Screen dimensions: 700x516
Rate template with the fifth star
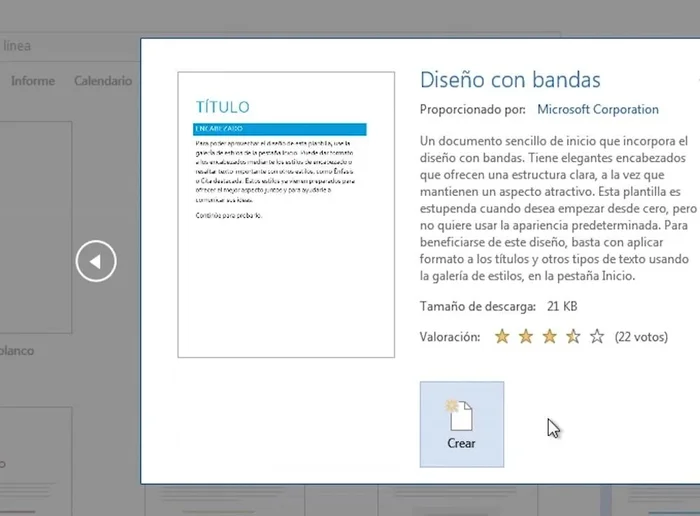(x=597, y=337)
